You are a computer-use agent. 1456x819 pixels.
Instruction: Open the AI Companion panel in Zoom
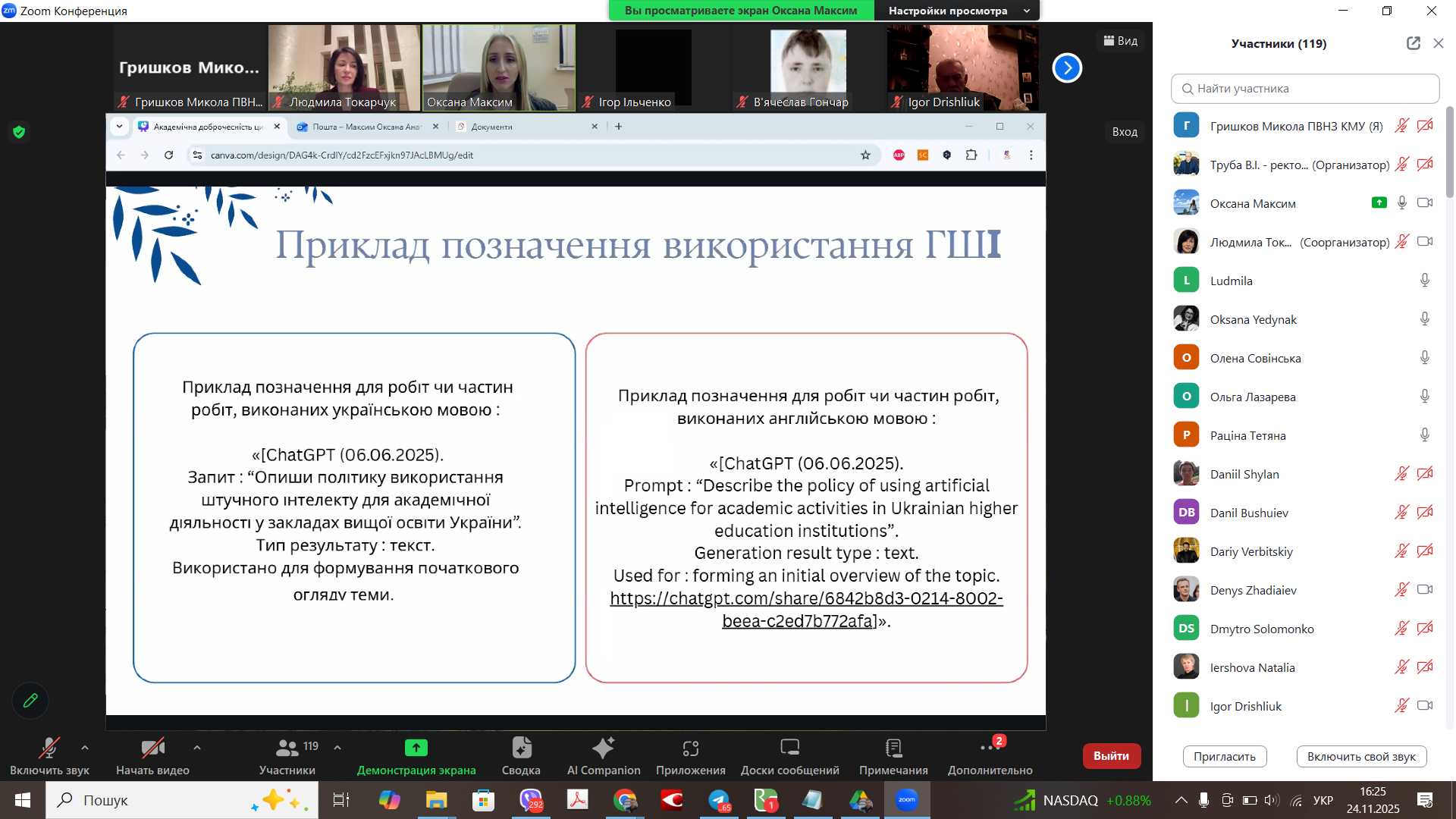coord(603,755)
